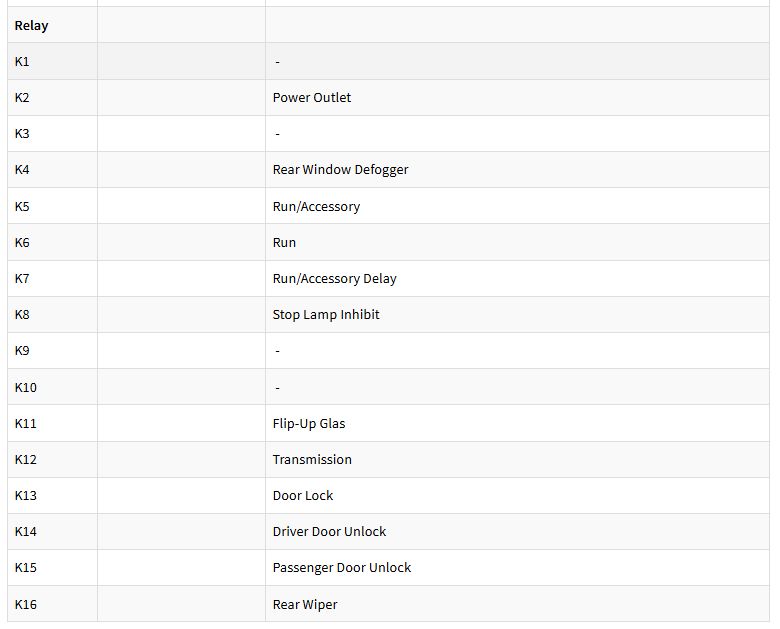Click the Power Outlet text

tap(311, 97)
